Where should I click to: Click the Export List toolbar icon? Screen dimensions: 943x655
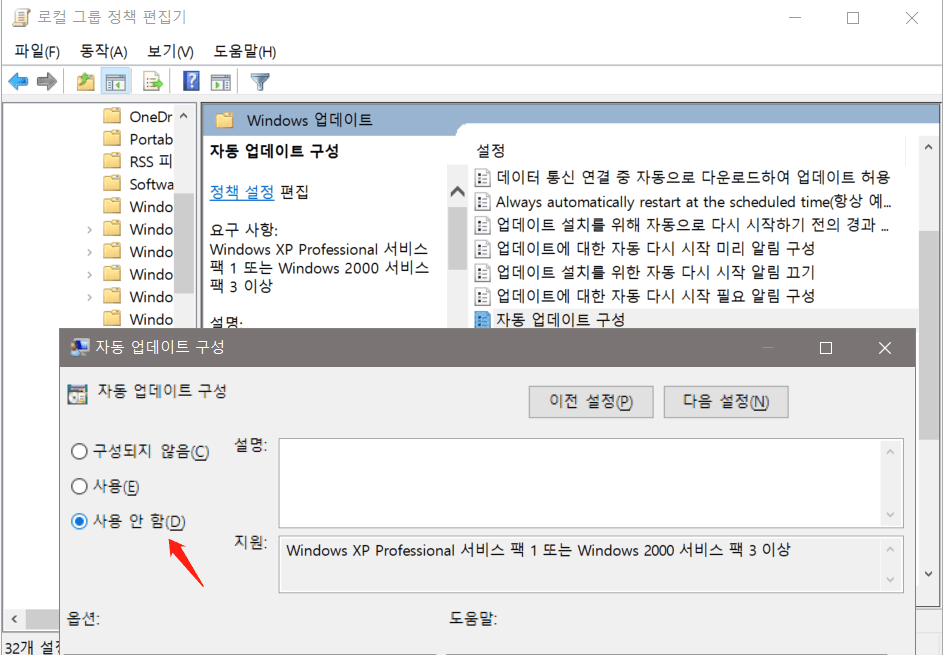click(152, 81)
